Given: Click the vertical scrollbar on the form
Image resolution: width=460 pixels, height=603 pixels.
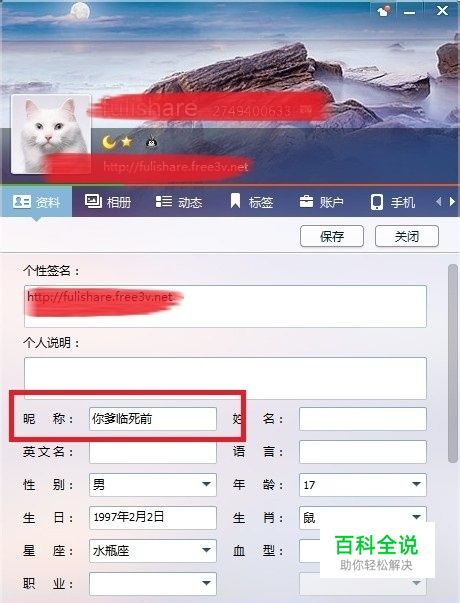Looking at the screenshot, I should click(453, 363).
